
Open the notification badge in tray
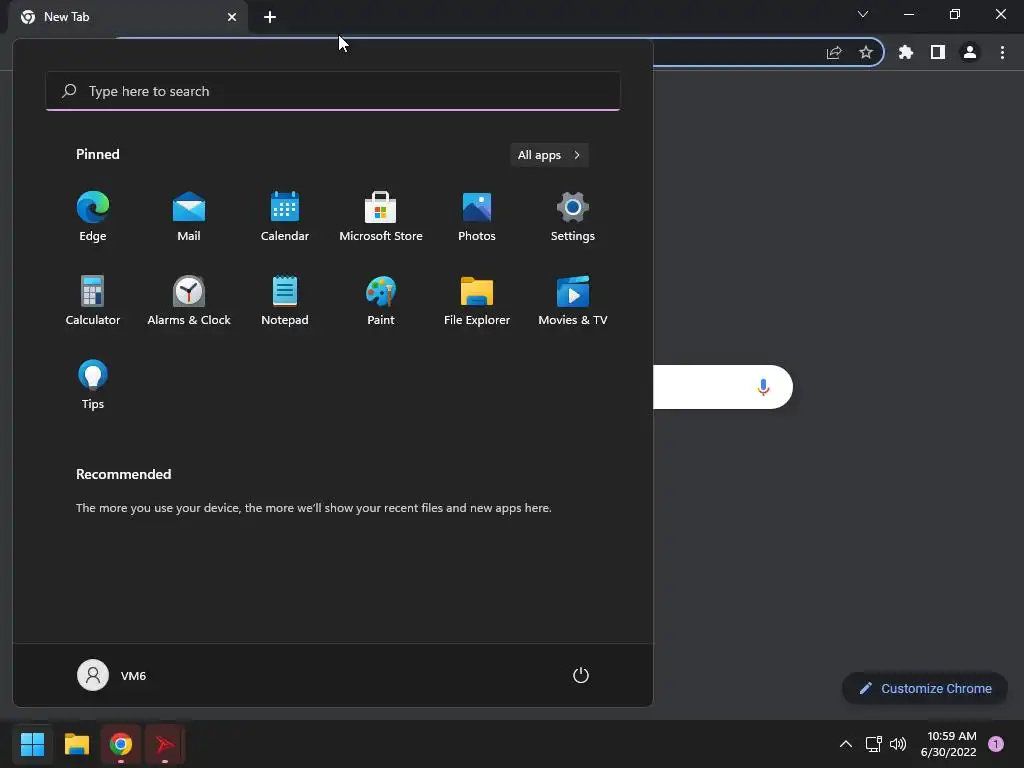coord(996,744)
